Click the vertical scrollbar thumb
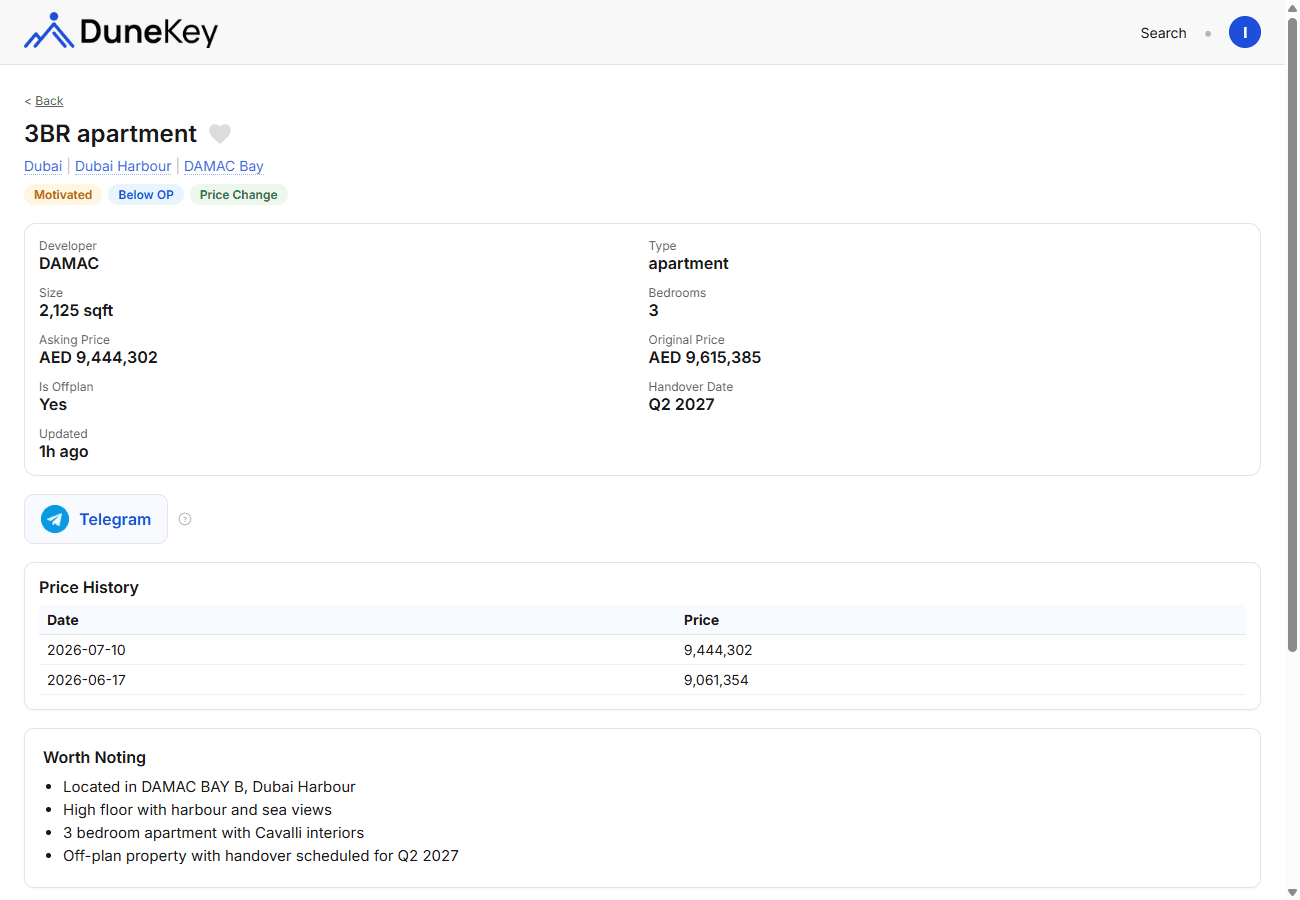This screenshot has width=1300, height=900. pos(1292,335)
